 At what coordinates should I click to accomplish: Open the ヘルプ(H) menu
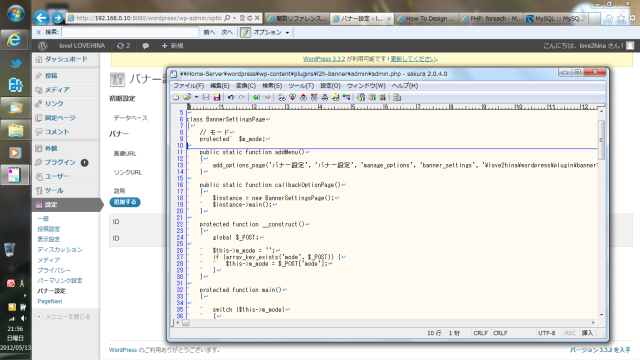(404, 86)
